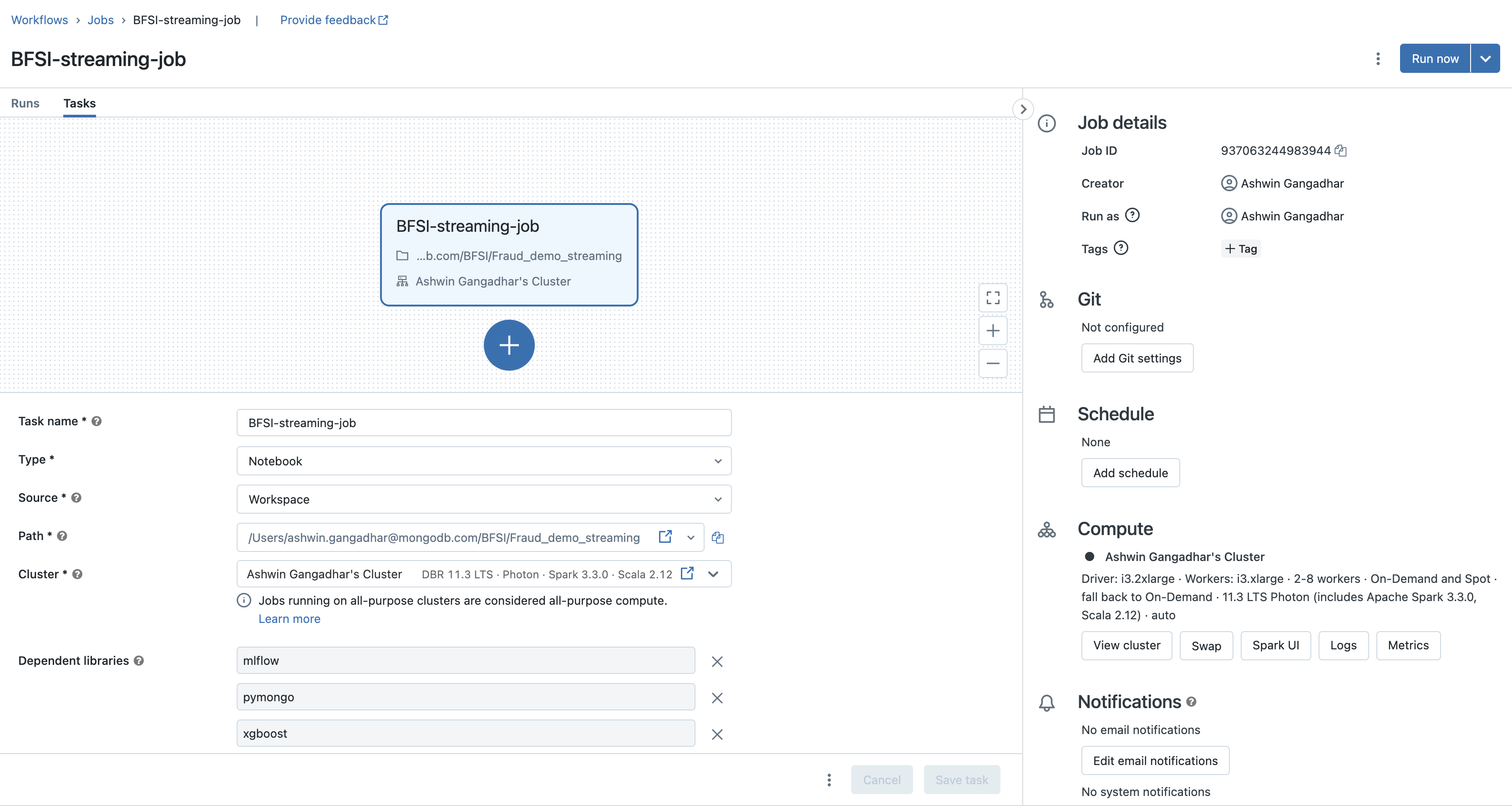Open the Type dropdown showing Notebook
Viewport: 1512px width, 806px height.
[484, 461]
